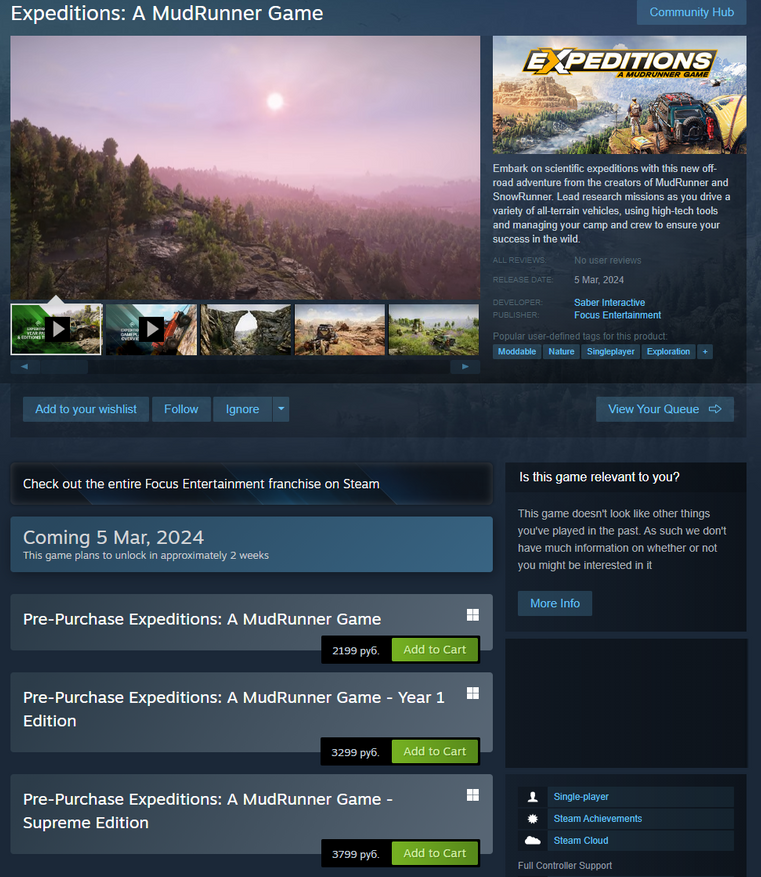Expand the Ignore options dropdown arrow
This screenshot has width=761, height=877.
coord(281,409)
